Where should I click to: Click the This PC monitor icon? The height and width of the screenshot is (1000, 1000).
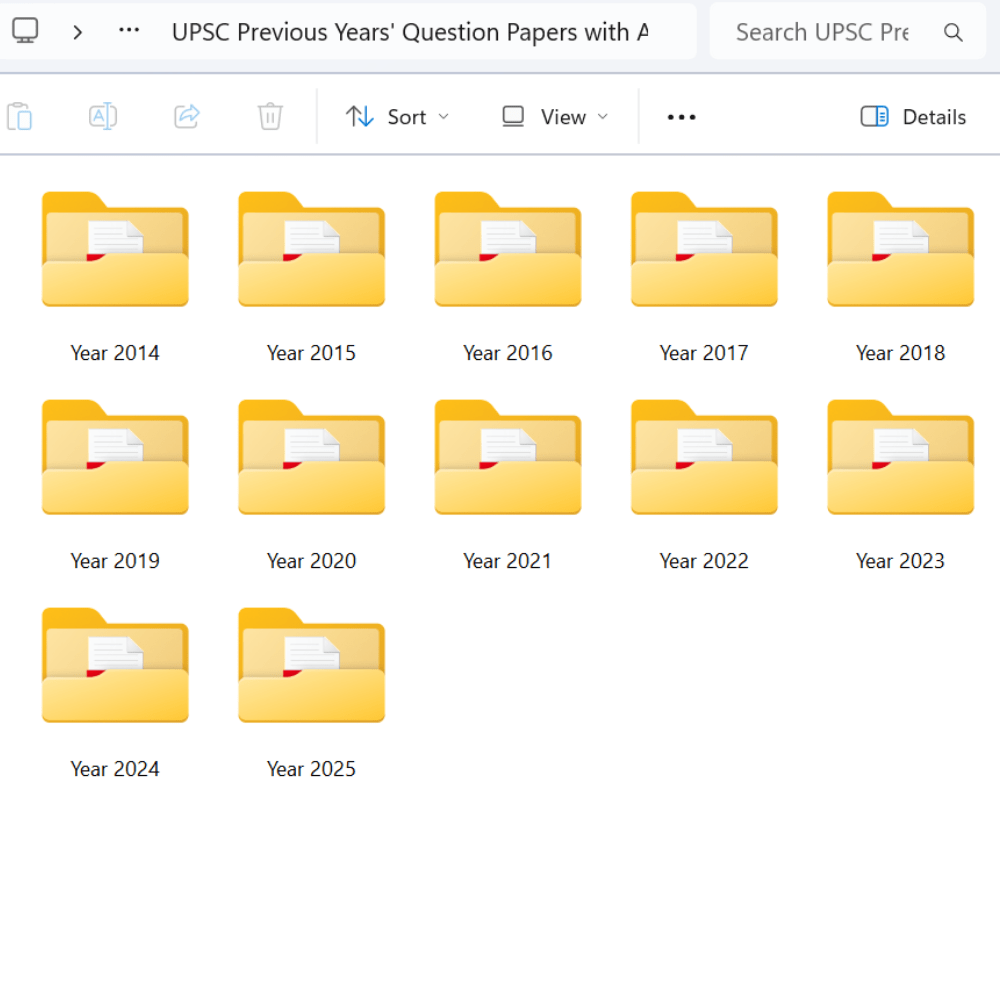pyautogui.click(x=25, y=31)
